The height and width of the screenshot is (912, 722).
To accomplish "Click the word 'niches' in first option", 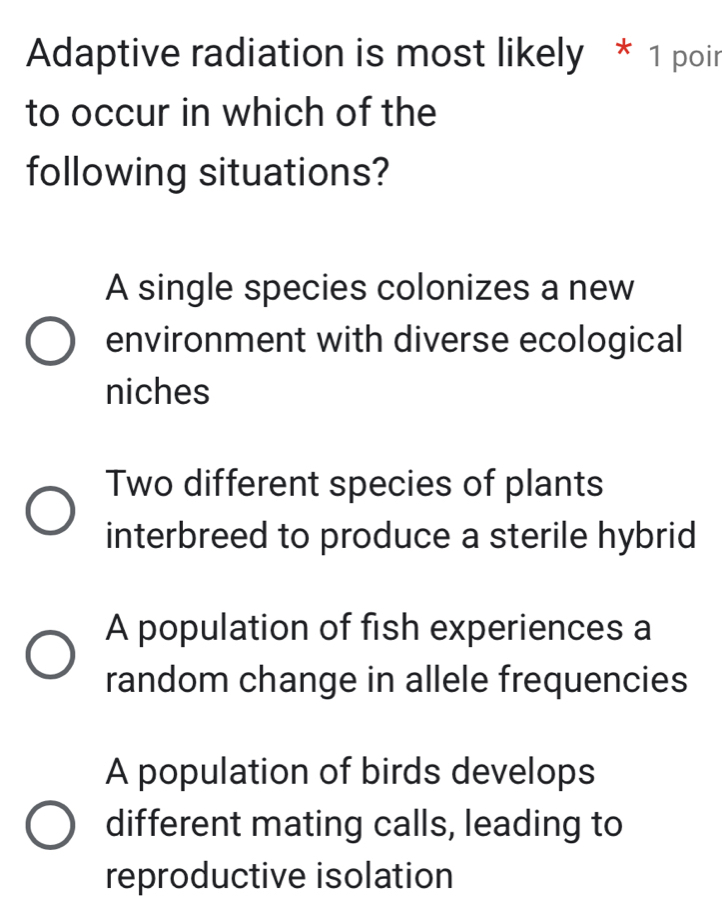I will click(x=155, y=390).
